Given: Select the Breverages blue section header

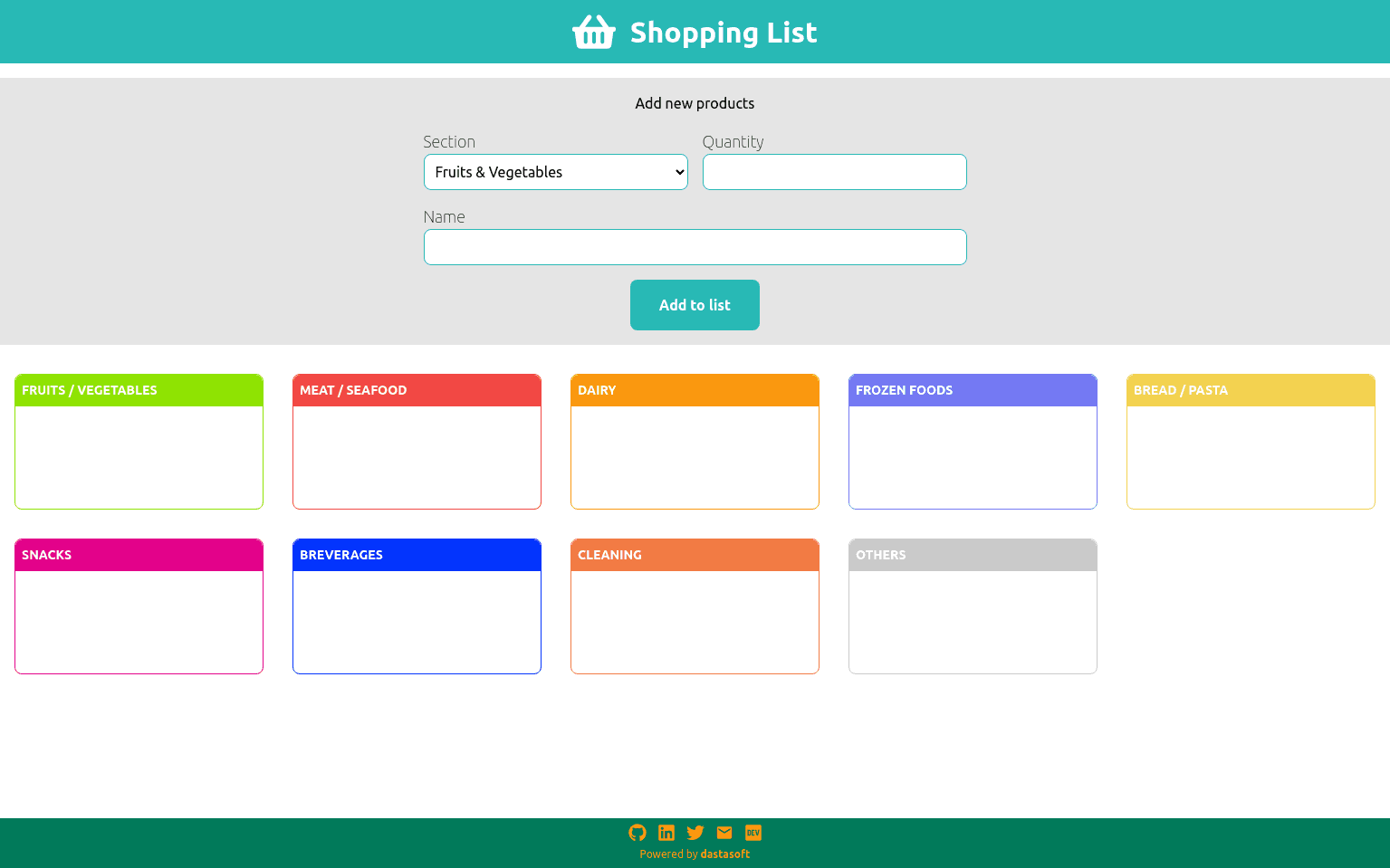Looking at the screenshot, I should [x=417, y=555].
